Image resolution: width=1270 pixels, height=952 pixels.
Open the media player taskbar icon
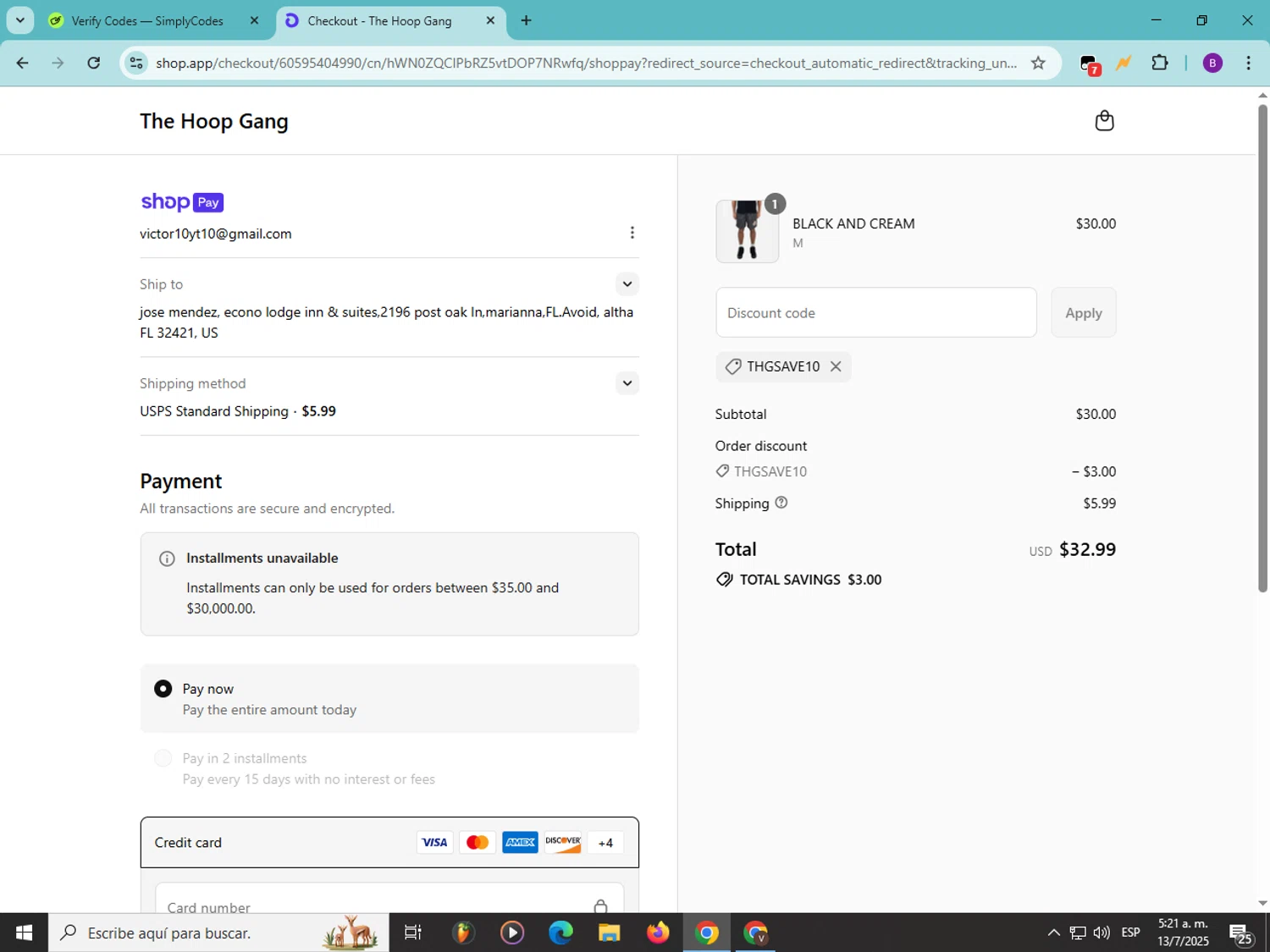tap(512, 933)
